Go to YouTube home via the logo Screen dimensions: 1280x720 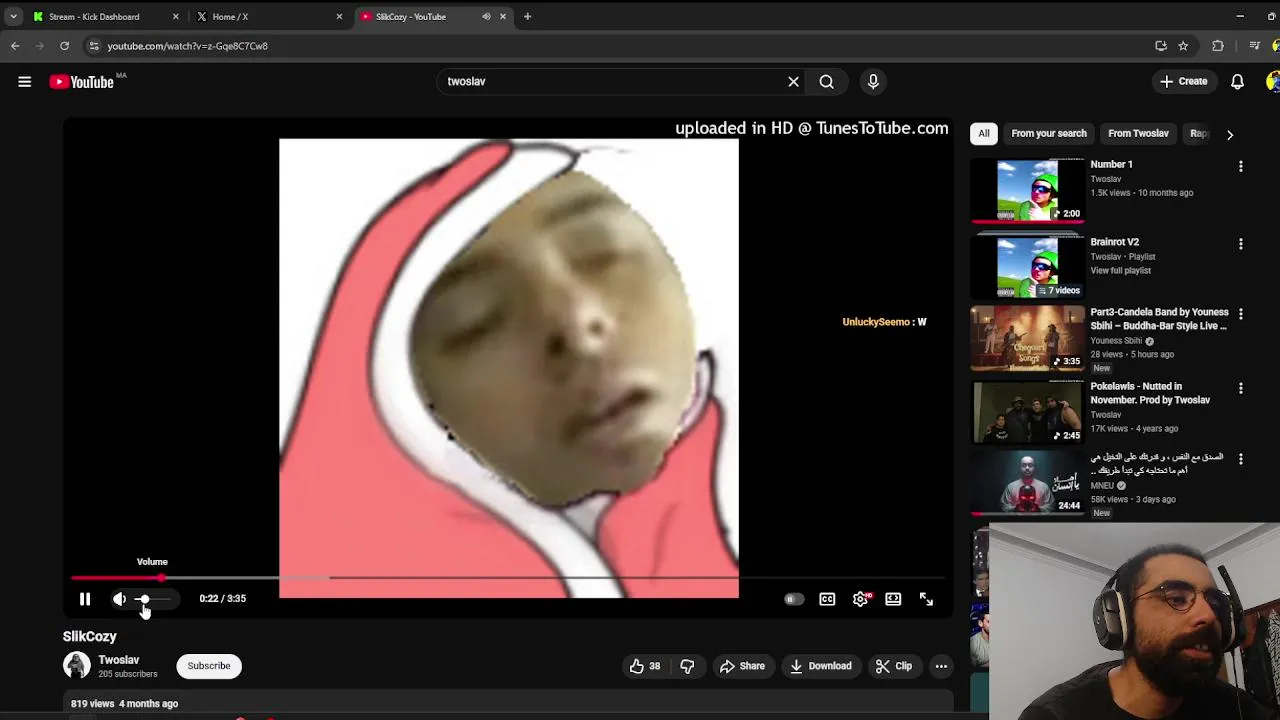[82, 82]
